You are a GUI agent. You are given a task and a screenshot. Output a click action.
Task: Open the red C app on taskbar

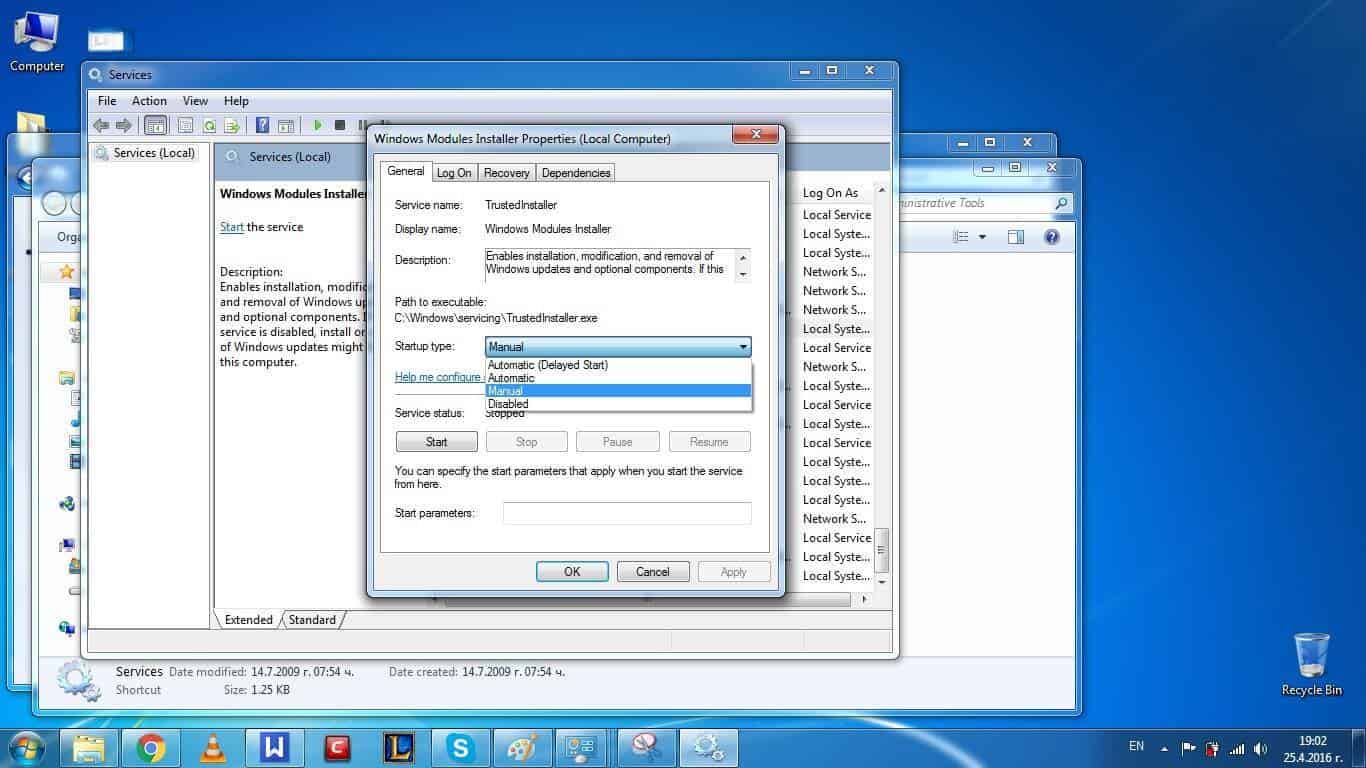click(337, 747)
